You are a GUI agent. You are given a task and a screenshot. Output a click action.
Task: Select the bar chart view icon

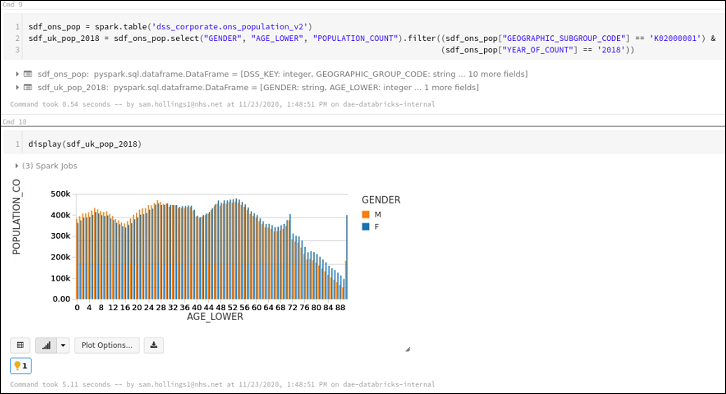(46, 345)
